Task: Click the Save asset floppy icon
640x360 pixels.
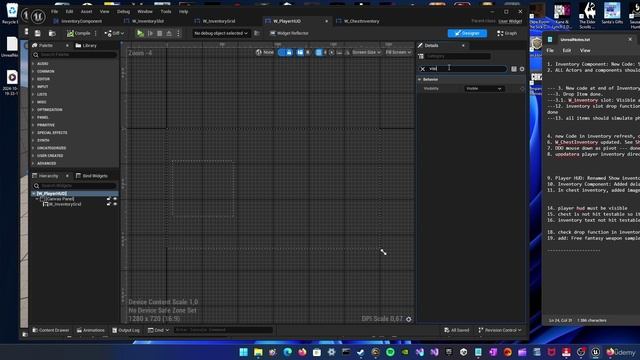Action: [38, 33]
